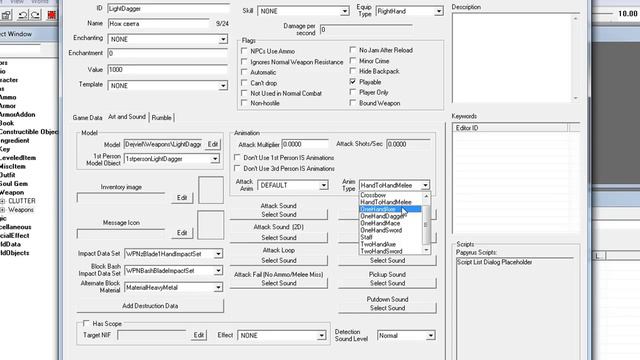
Task: Switch to the Game Data tab
Action: pos(87,118)
